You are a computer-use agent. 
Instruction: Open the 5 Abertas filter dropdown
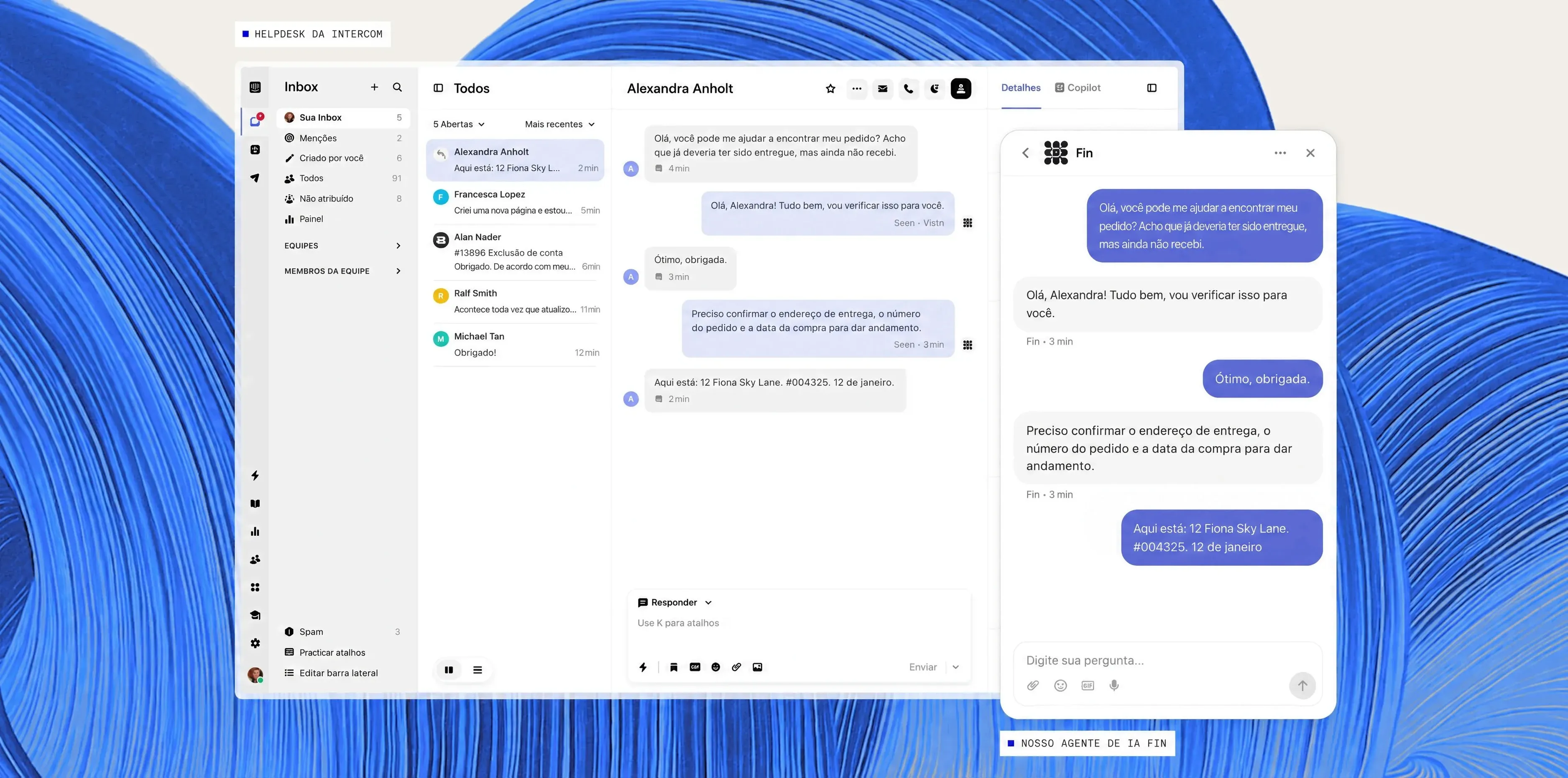point(459,124)
